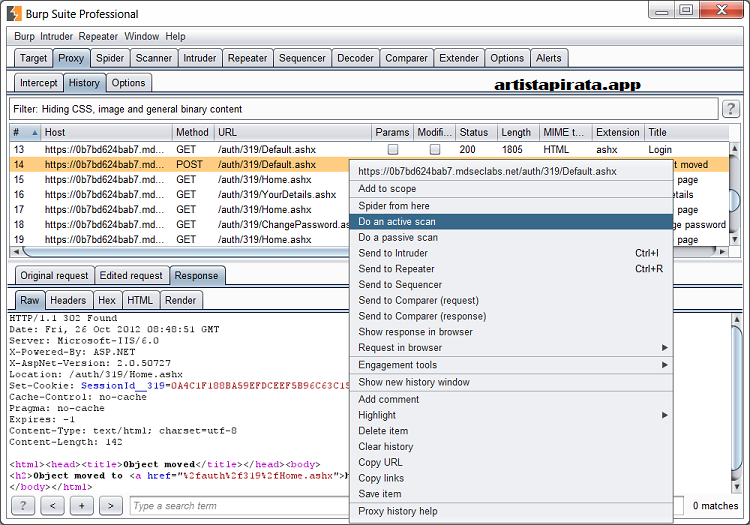750x525 pixels.
Task: Choose Save item
Action: pos(511,494)
